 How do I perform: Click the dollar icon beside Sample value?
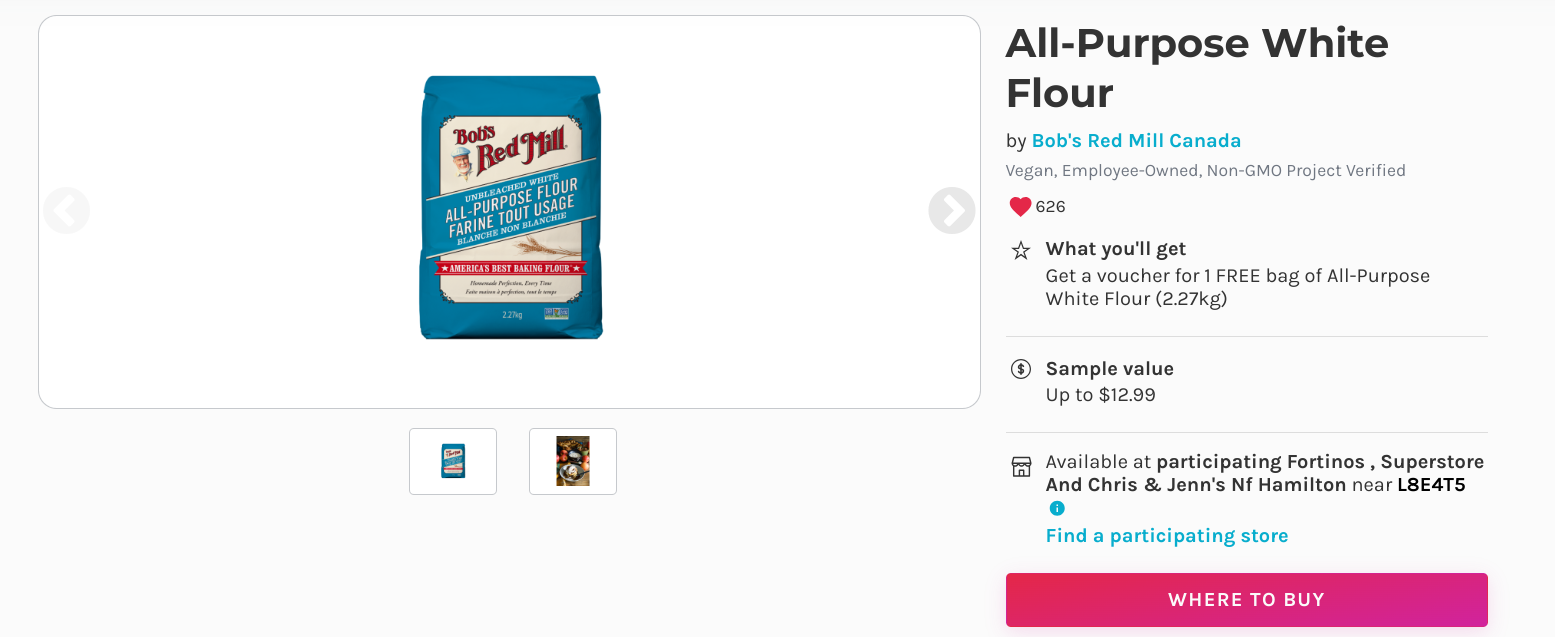[x=1021, y=369]
